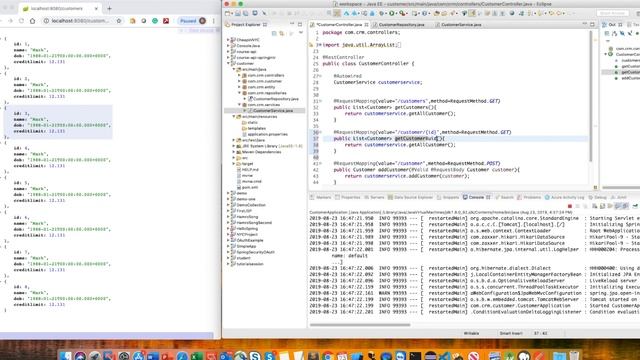Select CustomerController.java editor tab

(339, 24)
